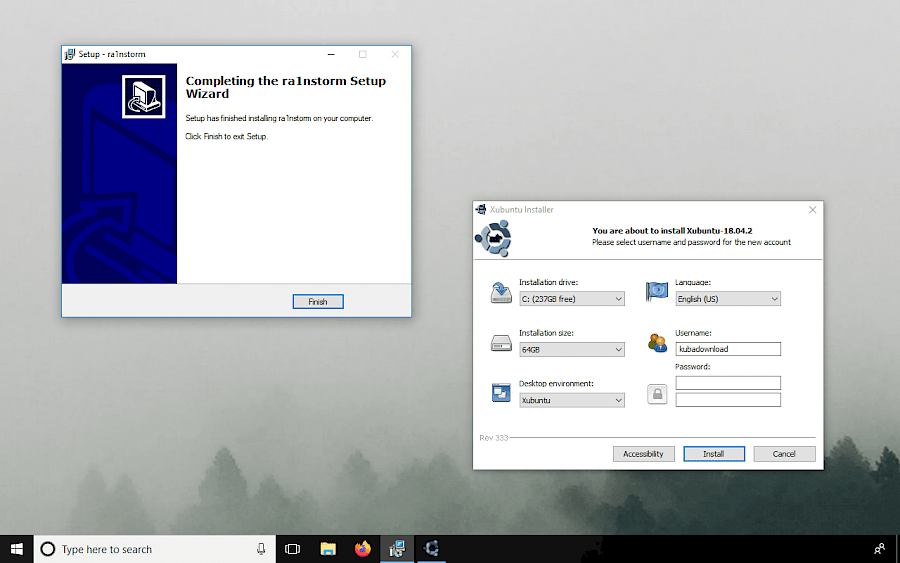
Task: Open the Language dropdown
Action: coord(728,298)
